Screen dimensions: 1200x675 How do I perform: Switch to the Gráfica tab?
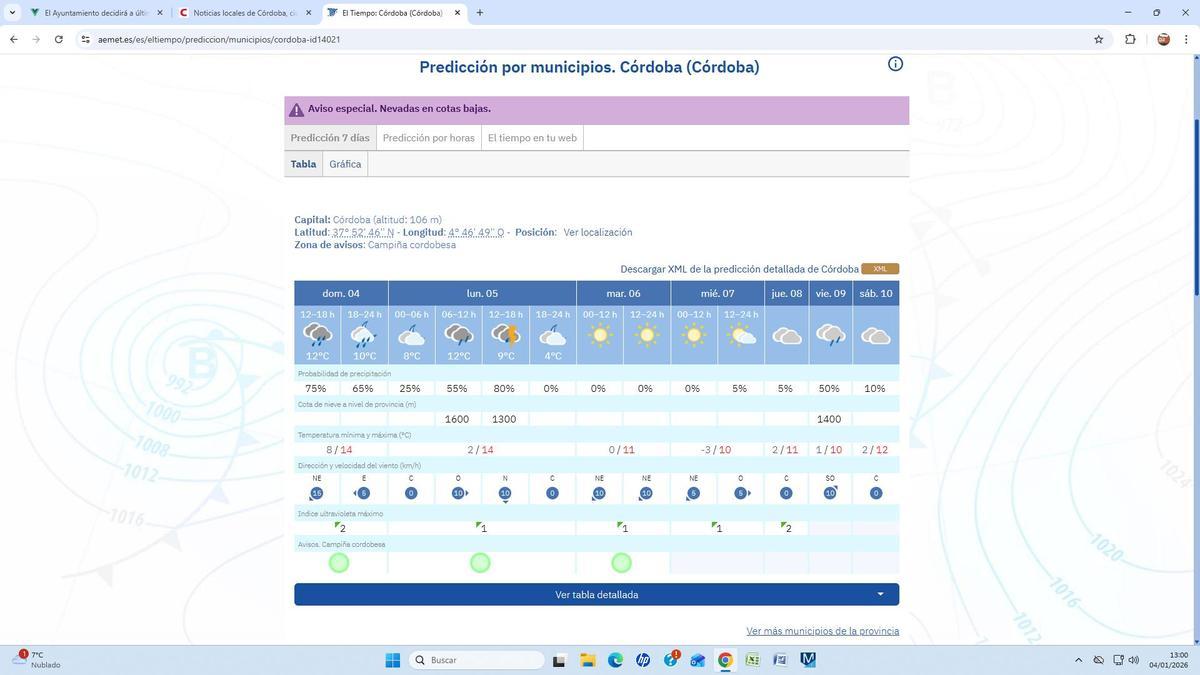(345, 163)
